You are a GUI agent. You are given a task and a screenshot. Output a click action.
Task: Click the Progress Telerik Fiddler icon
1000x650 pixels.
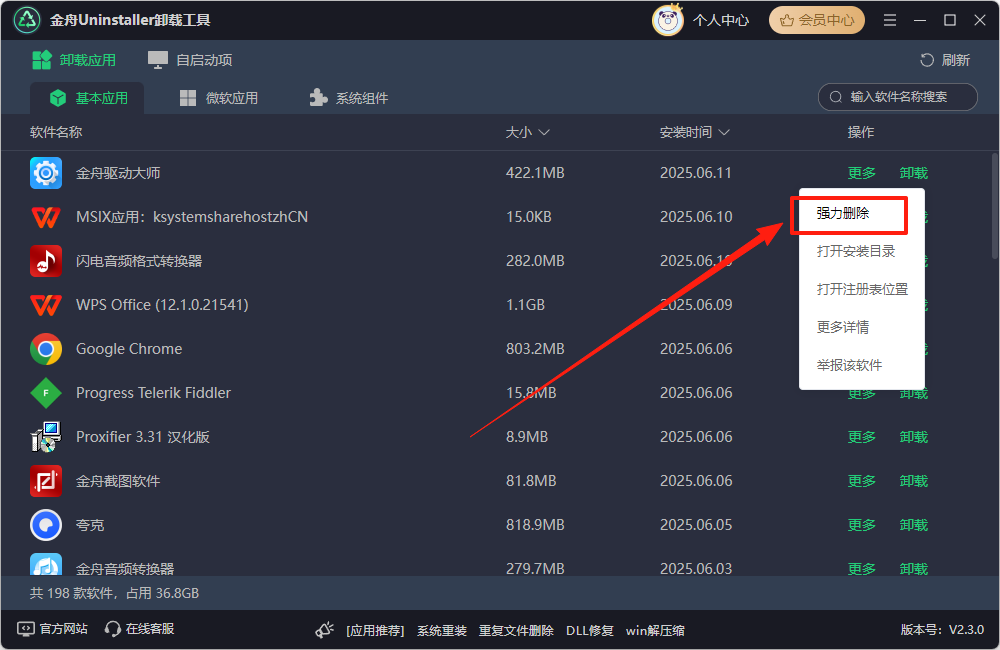coord(46,393)
